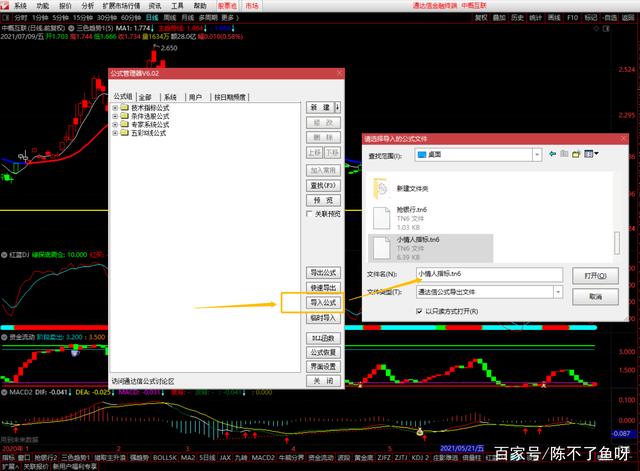This screenshot has width=640, height=471.
Task: Click the back arrow icon in file dialog
Action: pos(552,154)
